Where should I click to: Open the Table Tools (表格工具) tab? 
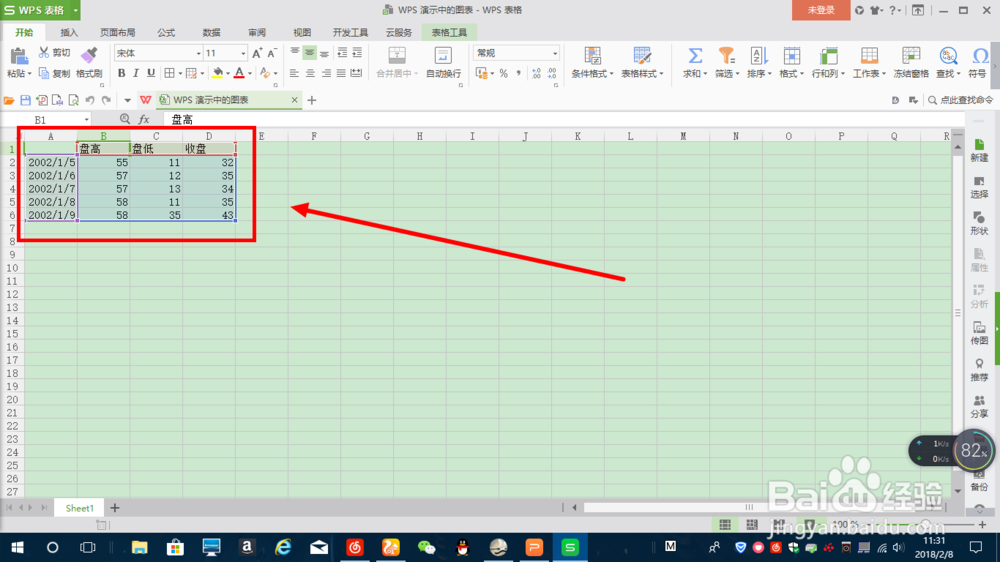point(449,33)
